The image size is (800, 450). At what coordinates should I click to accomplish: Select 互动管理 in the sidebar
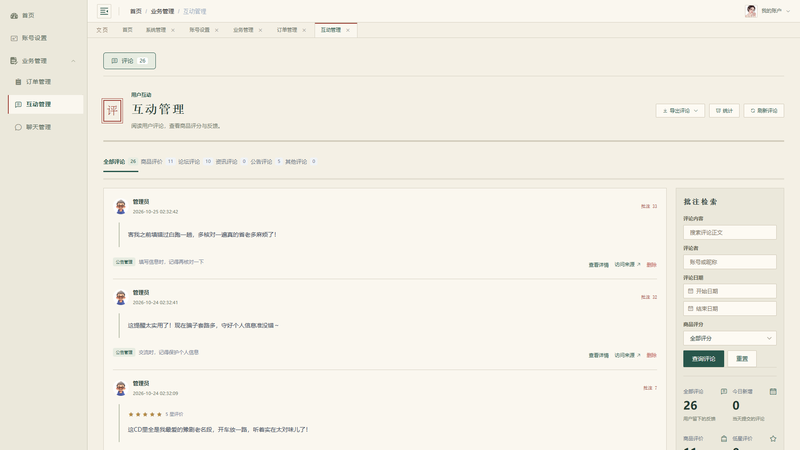tap(46, 104)
